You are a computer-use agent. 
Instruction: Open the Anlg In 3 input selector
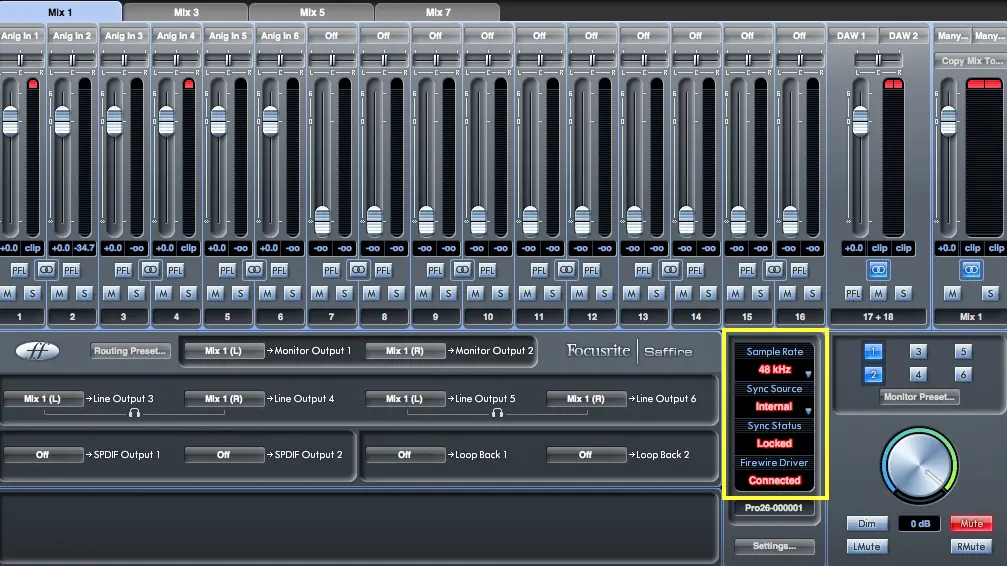[124, 35]
